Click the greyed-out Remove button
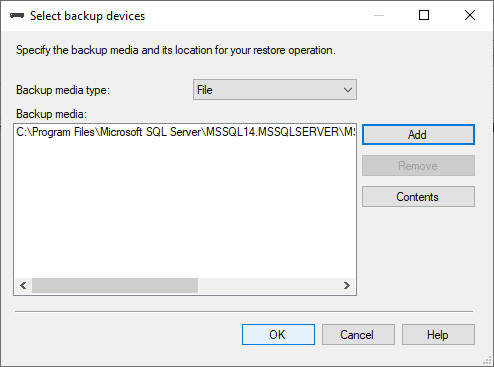494x367 pixels. tap(418, 166)
